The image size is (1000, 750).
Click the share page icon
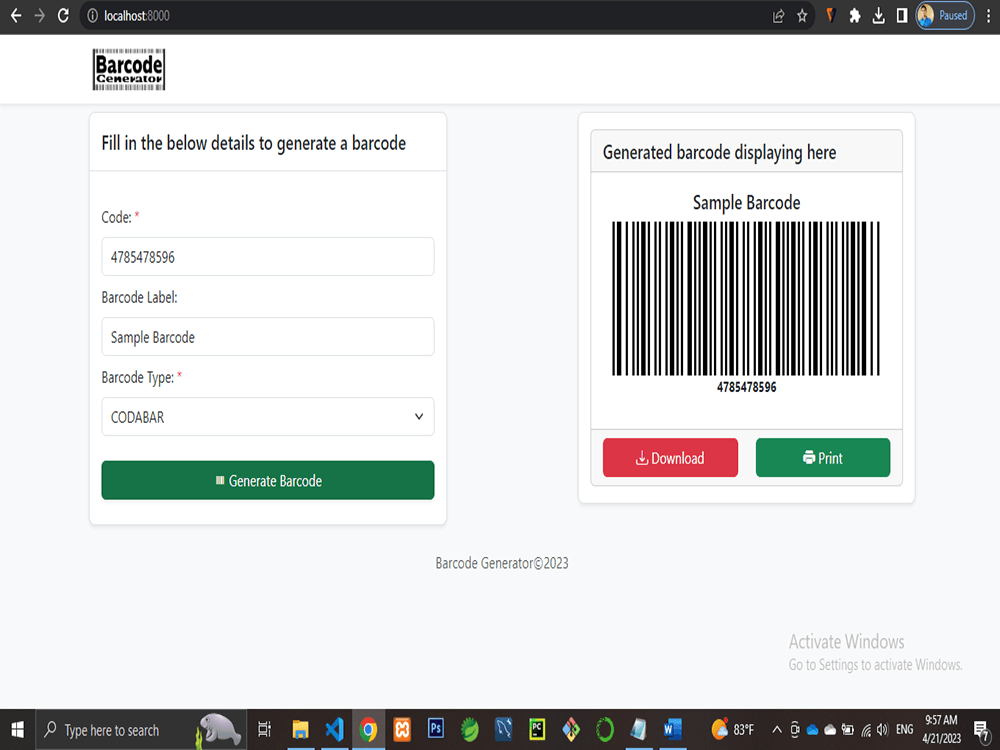(778, 16)
